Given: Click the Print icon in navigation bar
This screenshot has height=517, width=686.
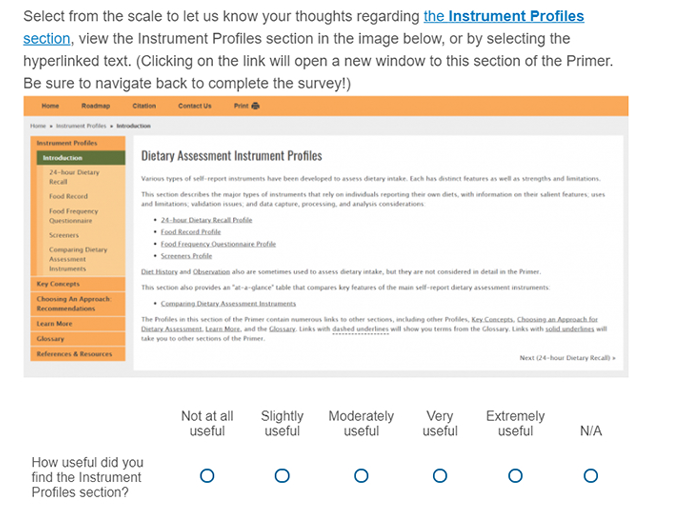Looking at the screenshot, I should (247, 106).
